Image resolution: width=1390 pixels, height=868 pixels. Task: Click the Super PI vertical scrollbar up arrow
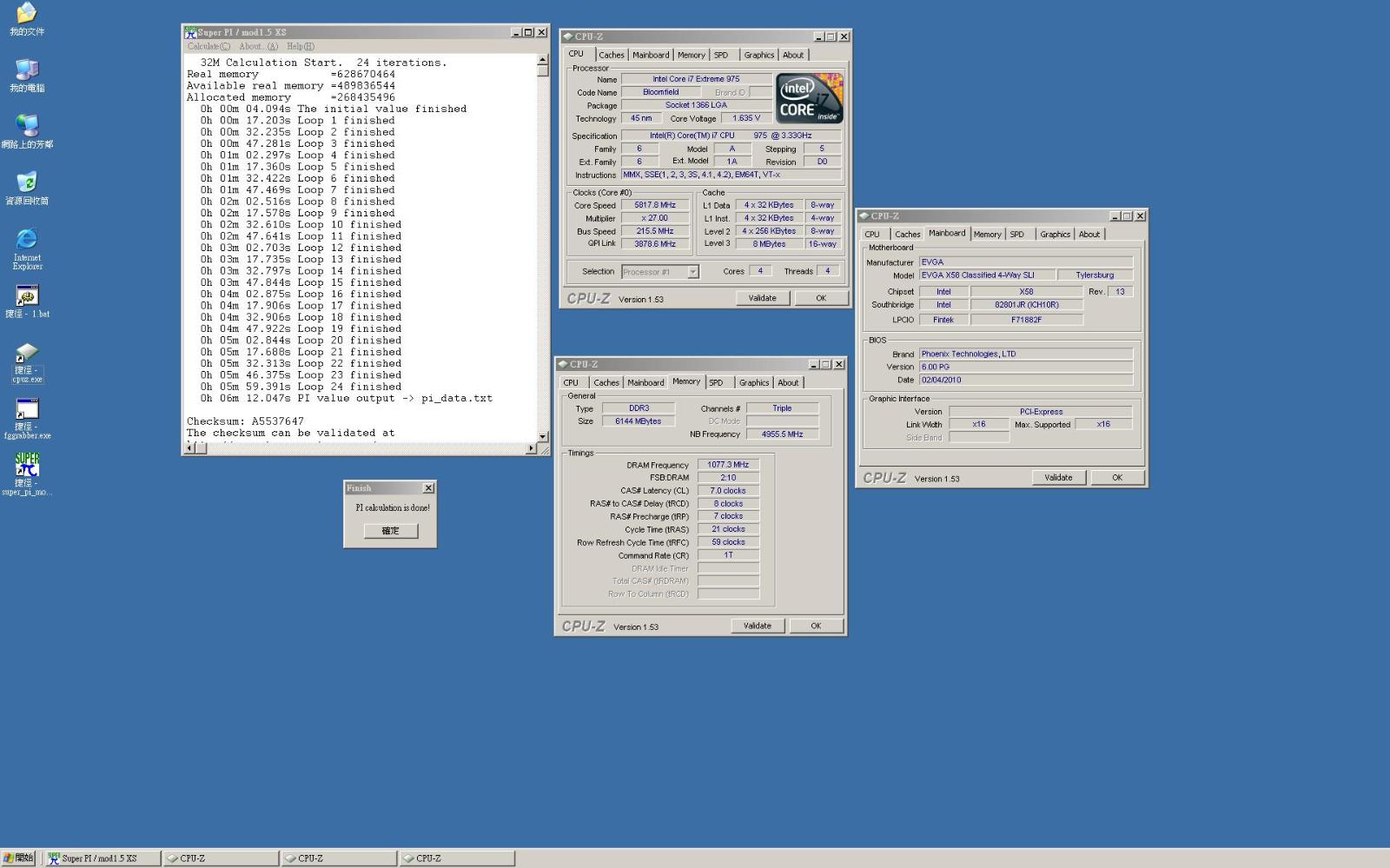[543, 60]
